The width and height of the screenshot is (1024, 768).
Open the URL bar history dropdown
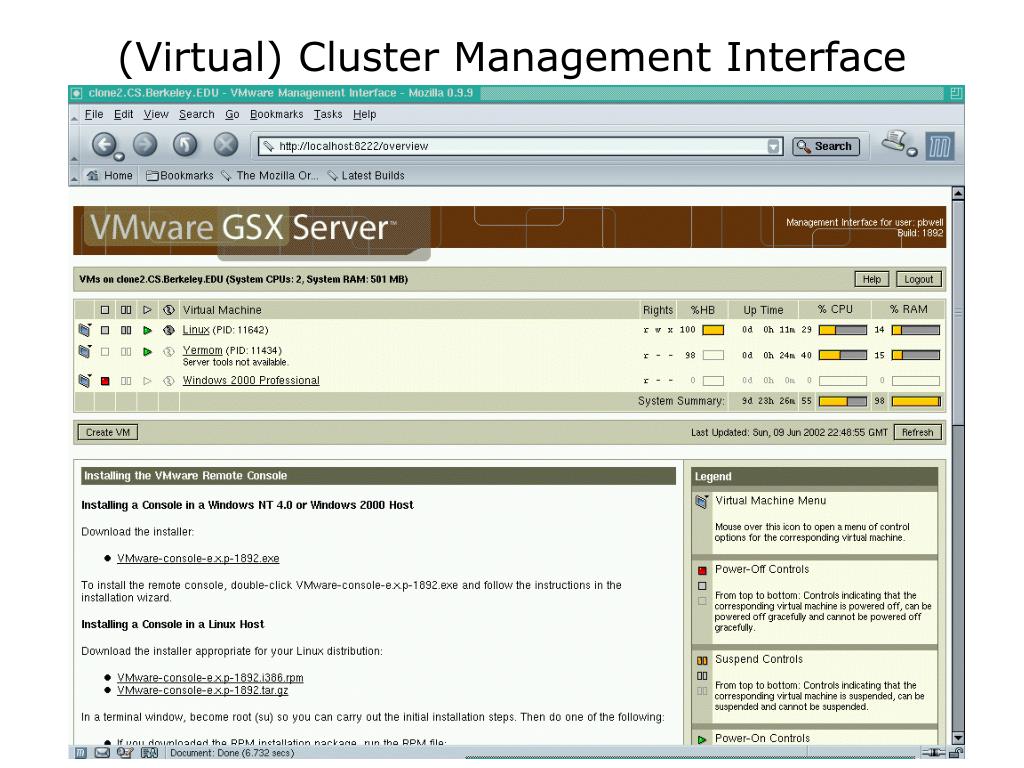pos(773,146)
